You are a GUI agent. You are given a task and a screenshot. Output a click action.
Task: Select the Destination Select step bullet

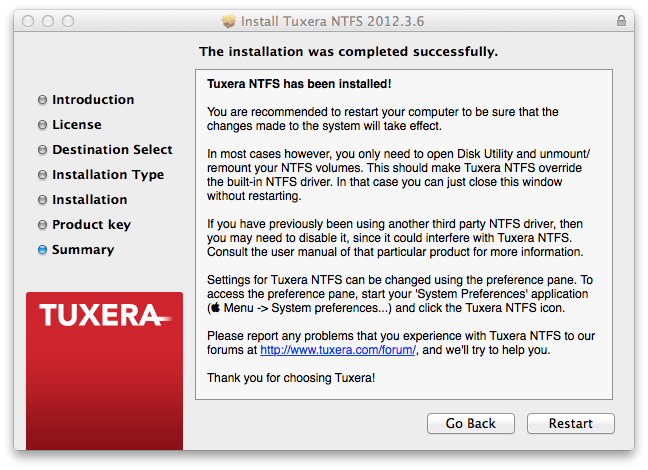pyautogui.click(x=42, y=150)
